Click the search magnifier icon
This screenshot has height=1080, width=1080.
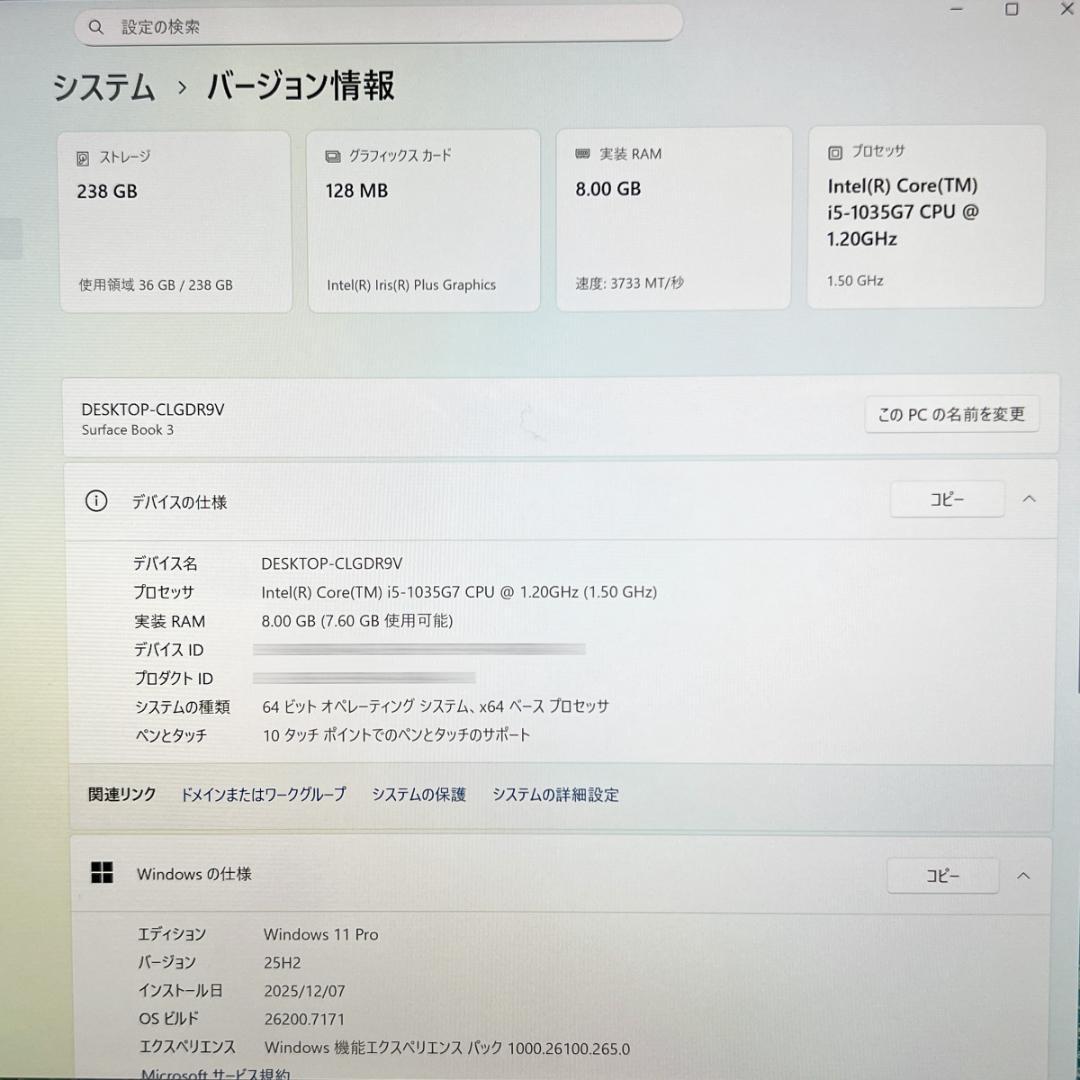pos(95,27)
